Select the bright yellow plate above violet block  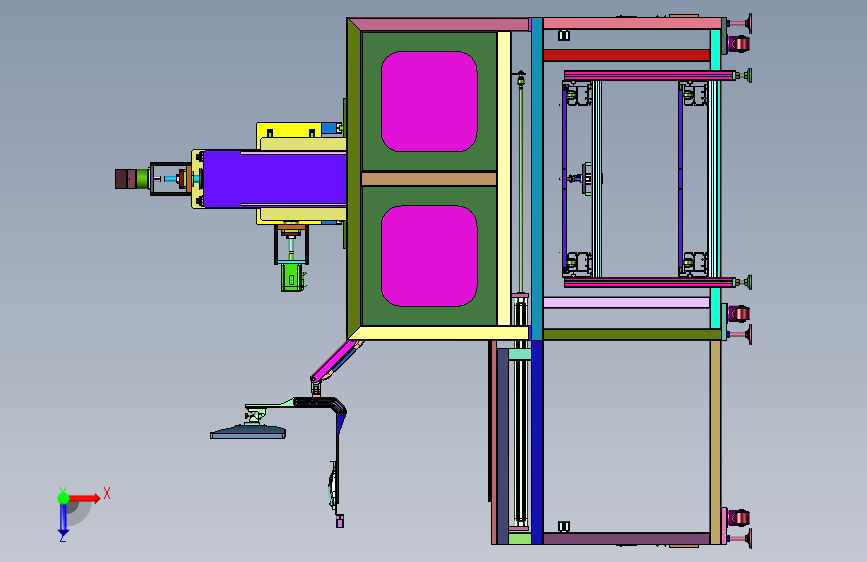[x=289, y=131]
